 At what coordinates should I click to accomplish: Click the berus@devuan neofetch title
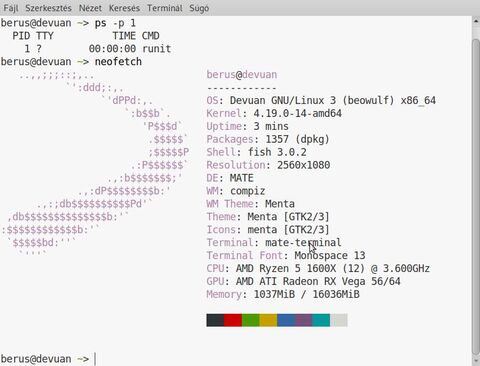click(x=242, y=74)
